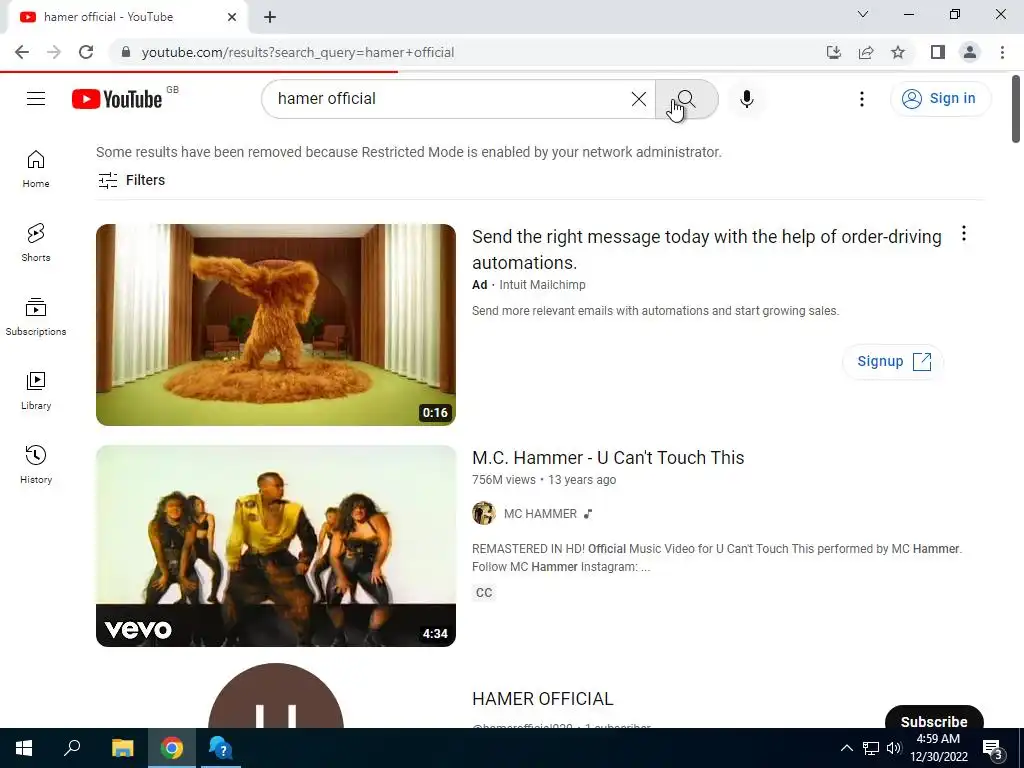Open Library in the sidebar
Screen dimensions: 1024x768
pyautogui.click(x=36, y=391)
